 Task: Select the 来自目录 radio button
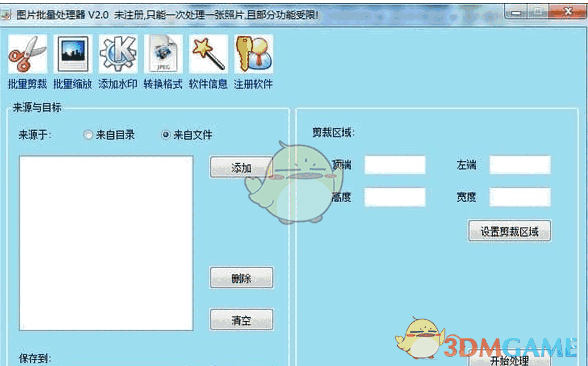click(x=88, y=135)
